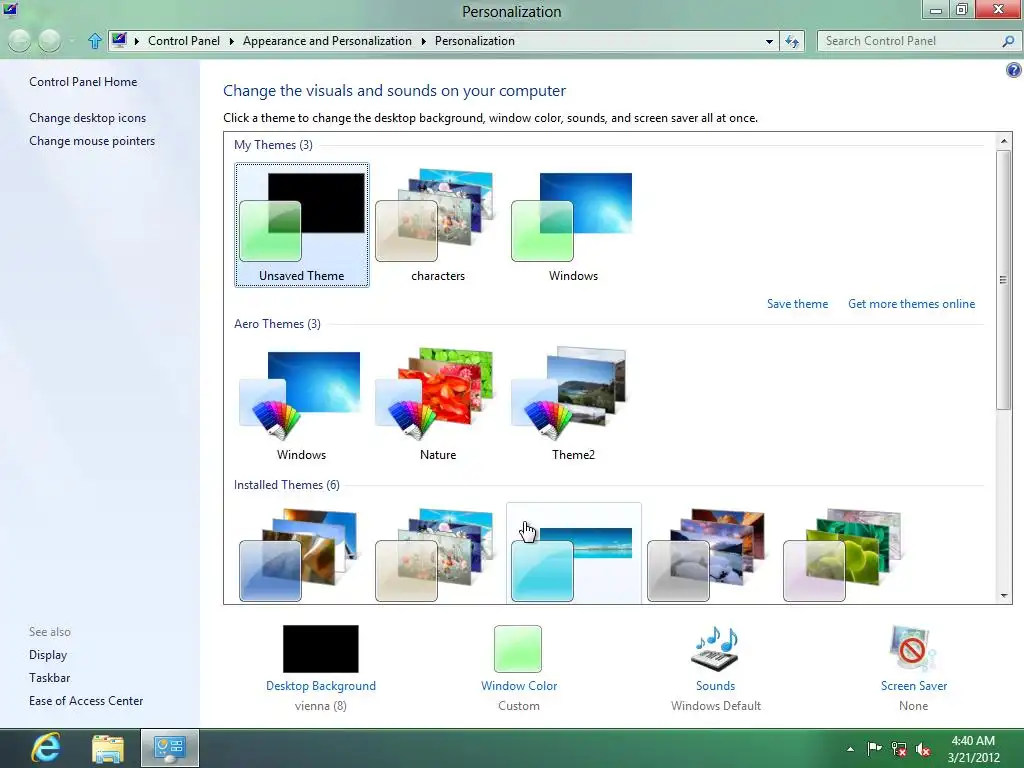The height and width of the screenshot is (768, 1024).
Task: Click Appearance and Personalization breadcrumb
Action: [327, 40]
